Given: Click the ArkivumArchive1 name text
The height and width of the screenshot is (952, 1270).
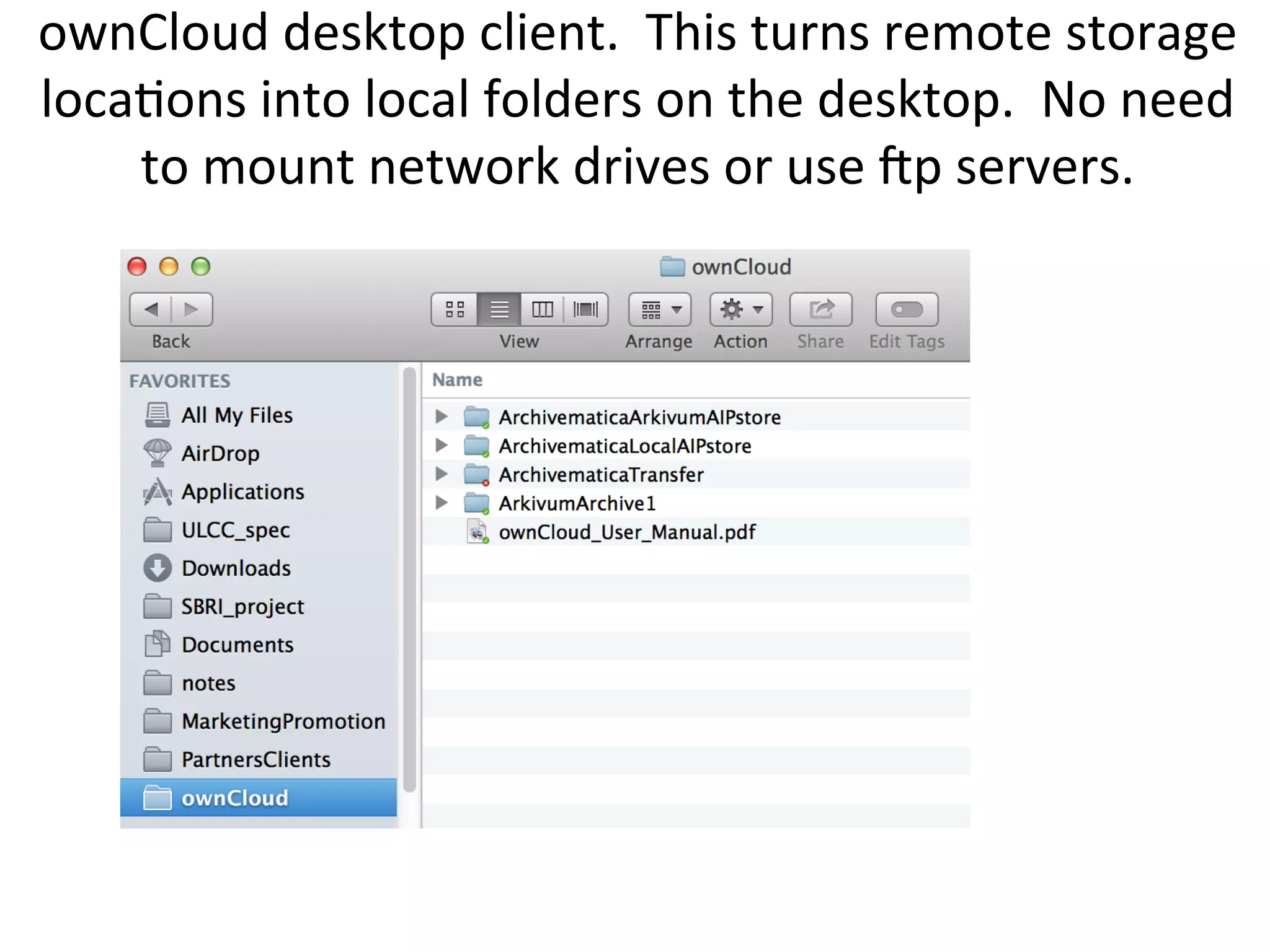Looking at the screenshot, I should 577,503.
